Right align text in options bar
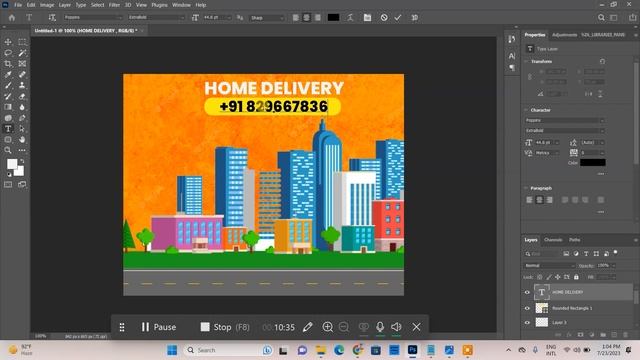This screenshot has width=640, height=360. coord(318,18)
